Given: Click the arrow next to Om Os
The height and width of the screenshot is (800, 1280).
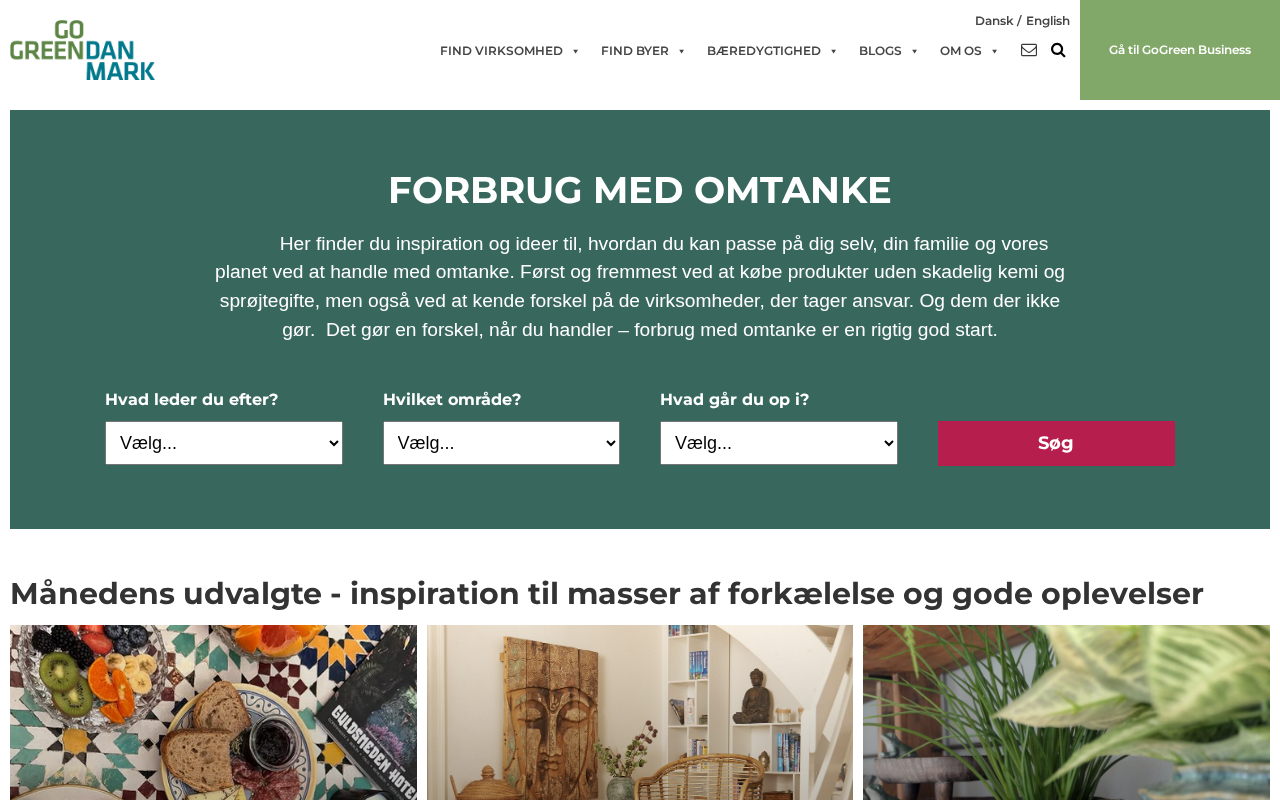Looking at the screenshot, I should click(994, 51).
